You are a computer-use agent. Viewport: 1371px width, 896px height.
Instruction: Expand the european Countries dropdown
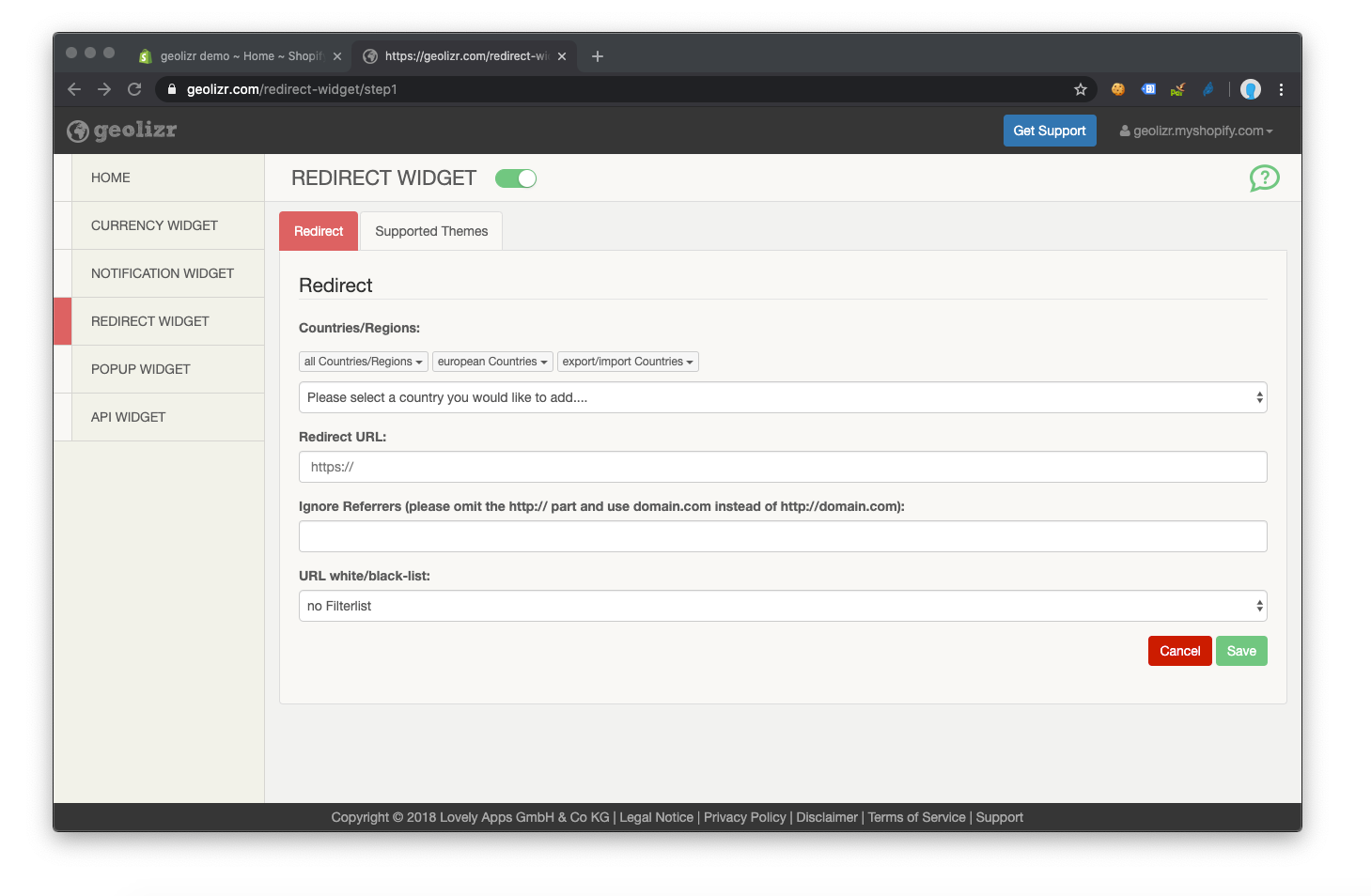coord(492,362)
